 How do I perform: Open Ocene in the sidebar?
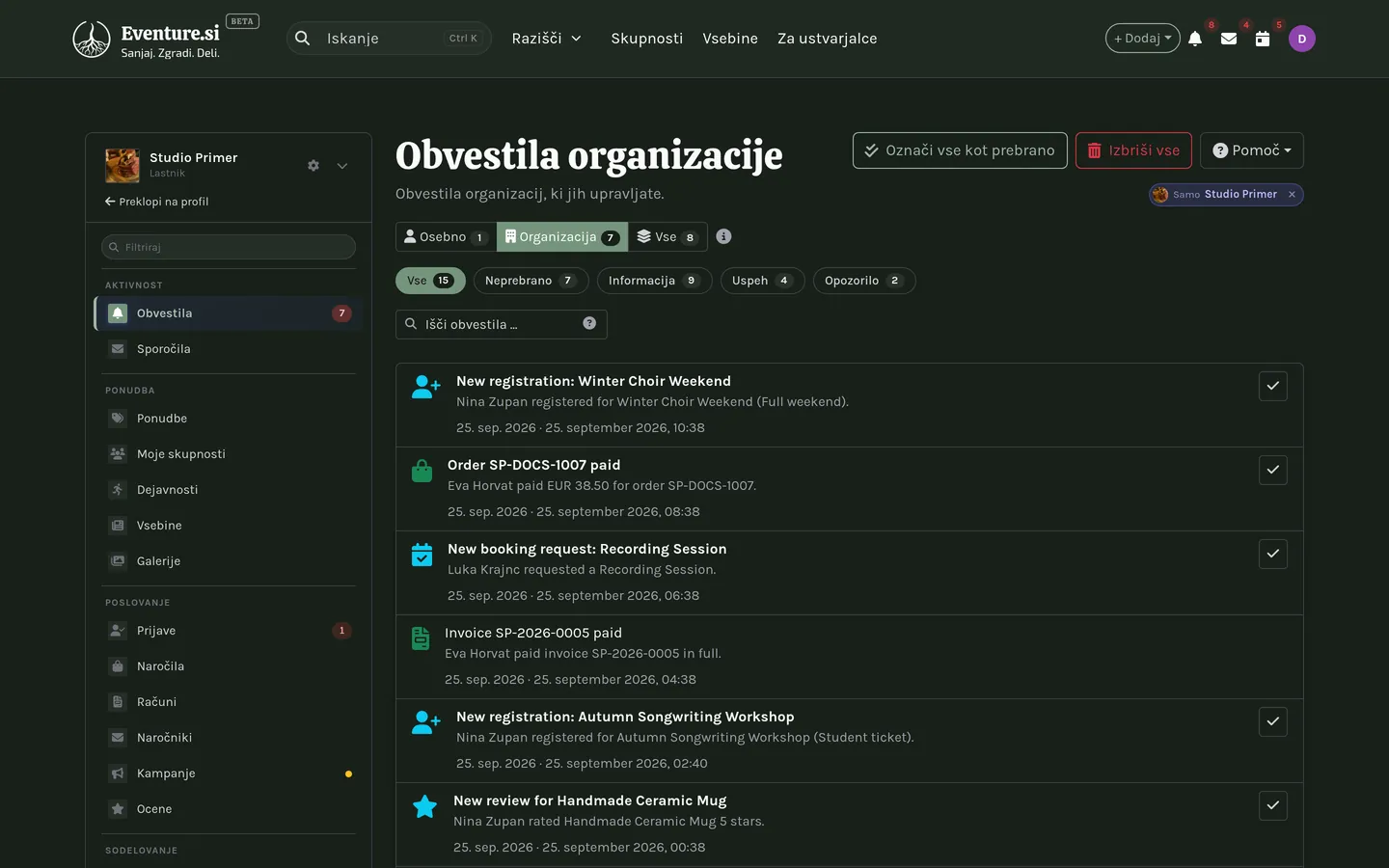[229, 809]
